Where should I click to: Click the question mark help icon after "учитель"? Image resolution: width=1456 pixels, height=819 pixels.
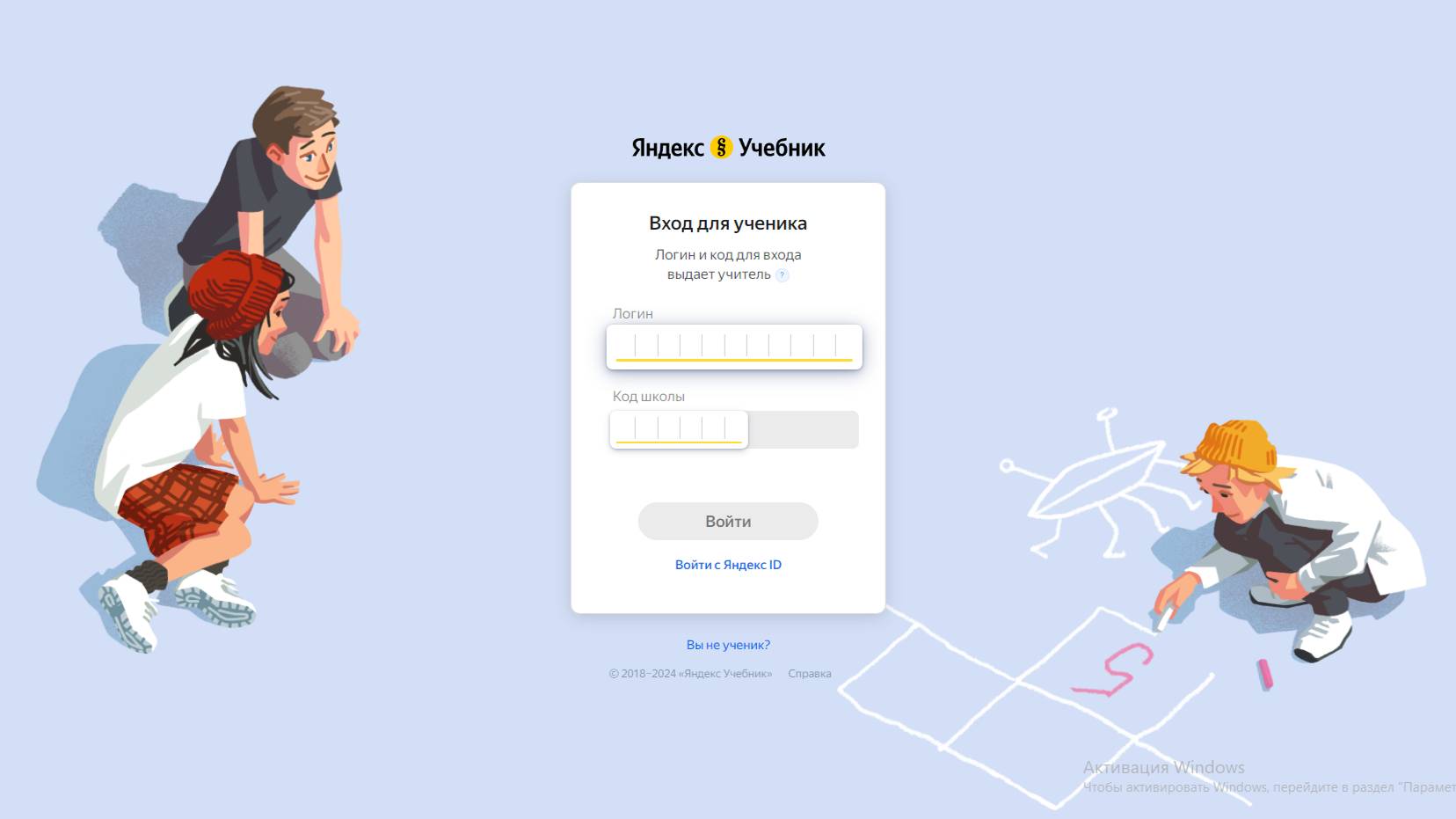coord(782,275)
